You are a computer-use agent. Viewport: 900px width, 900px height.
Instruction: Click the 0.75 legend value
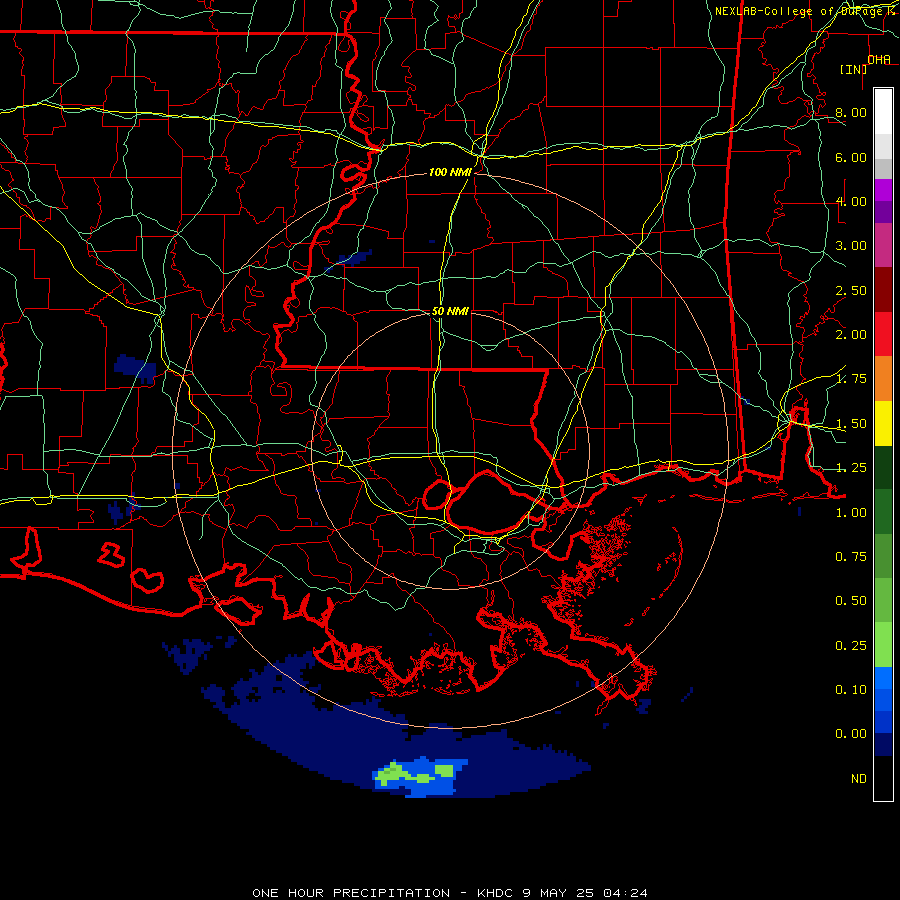click(851, 557)
